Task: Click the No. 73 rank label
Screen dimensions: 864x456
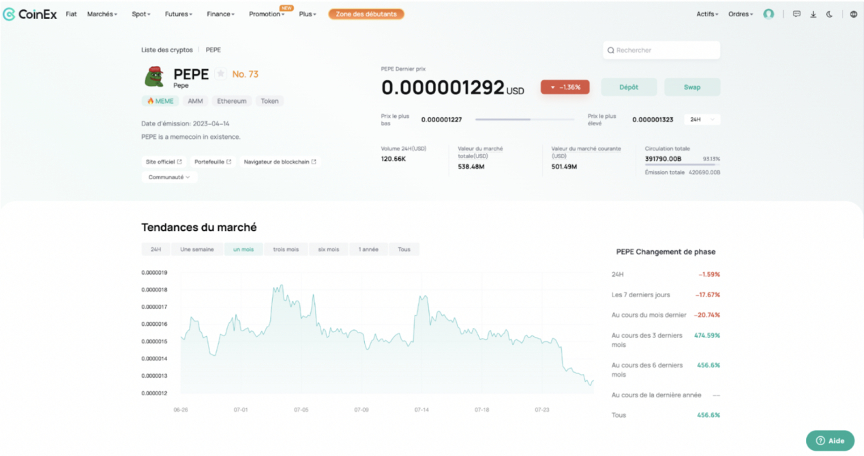Action: point(245,74)
